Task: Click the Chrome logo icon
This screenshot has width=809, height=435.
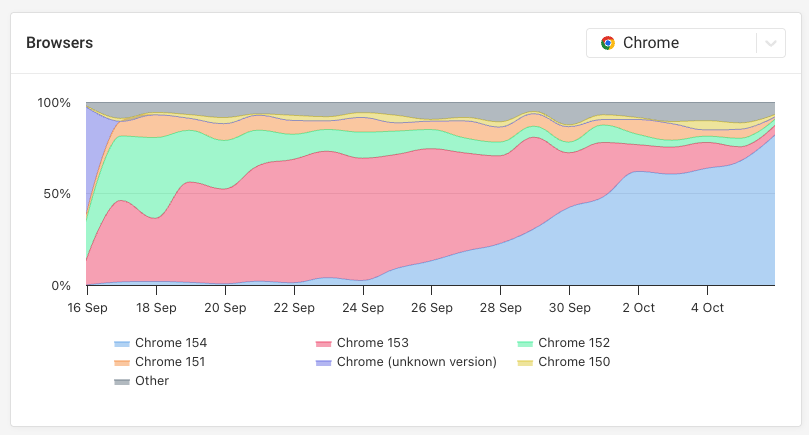Action: pos(608,43)
